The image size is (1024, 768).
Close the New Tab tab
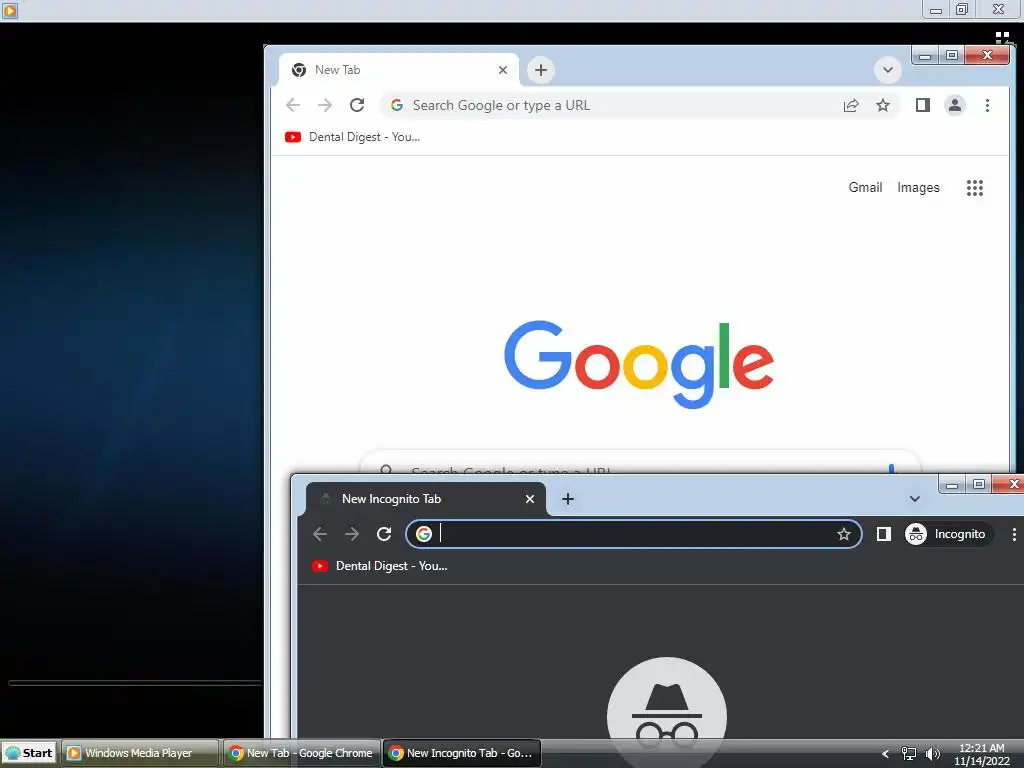click(503, 70)
